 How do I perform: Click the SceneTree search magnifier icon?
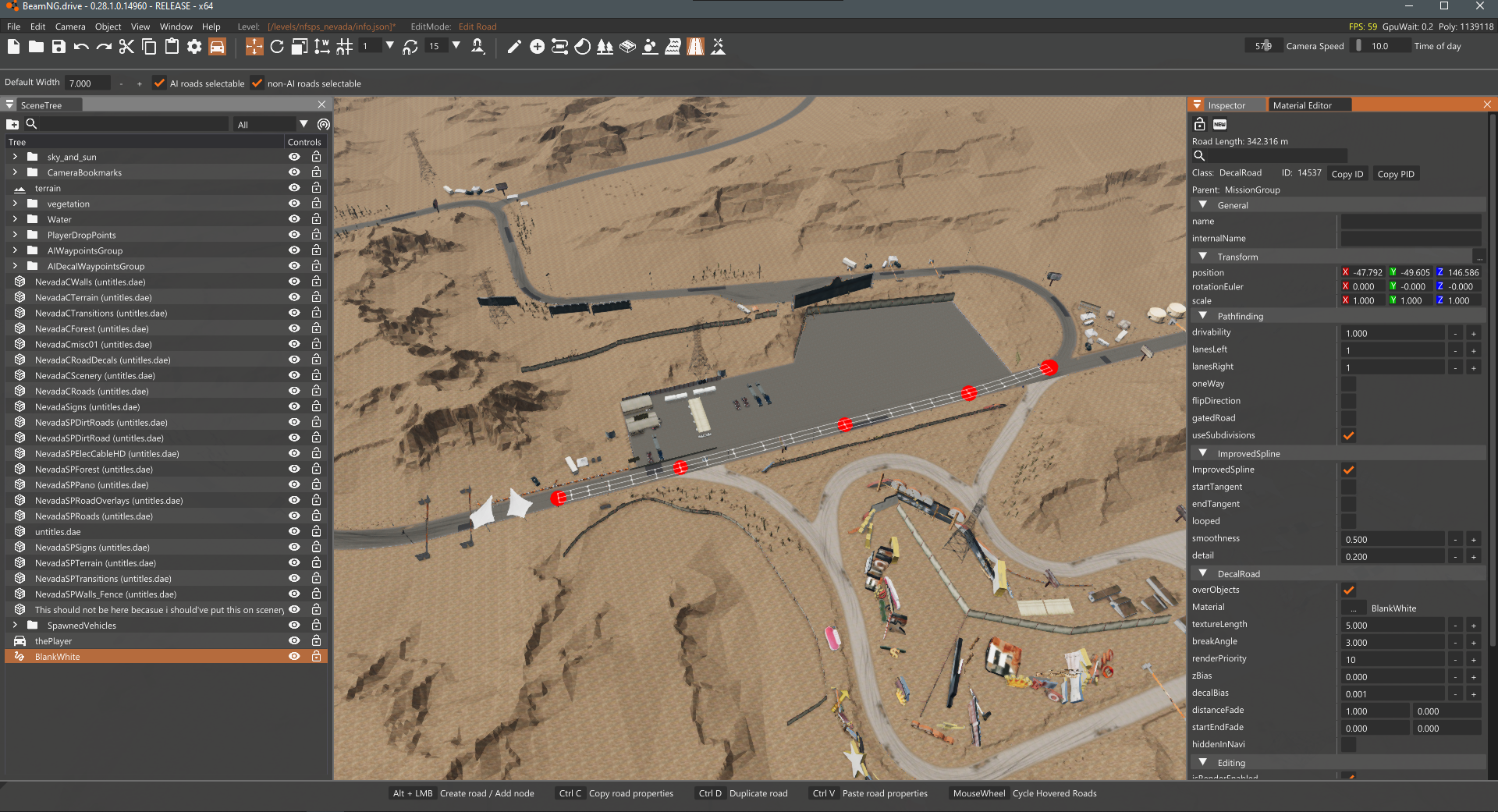coord(31,124)
